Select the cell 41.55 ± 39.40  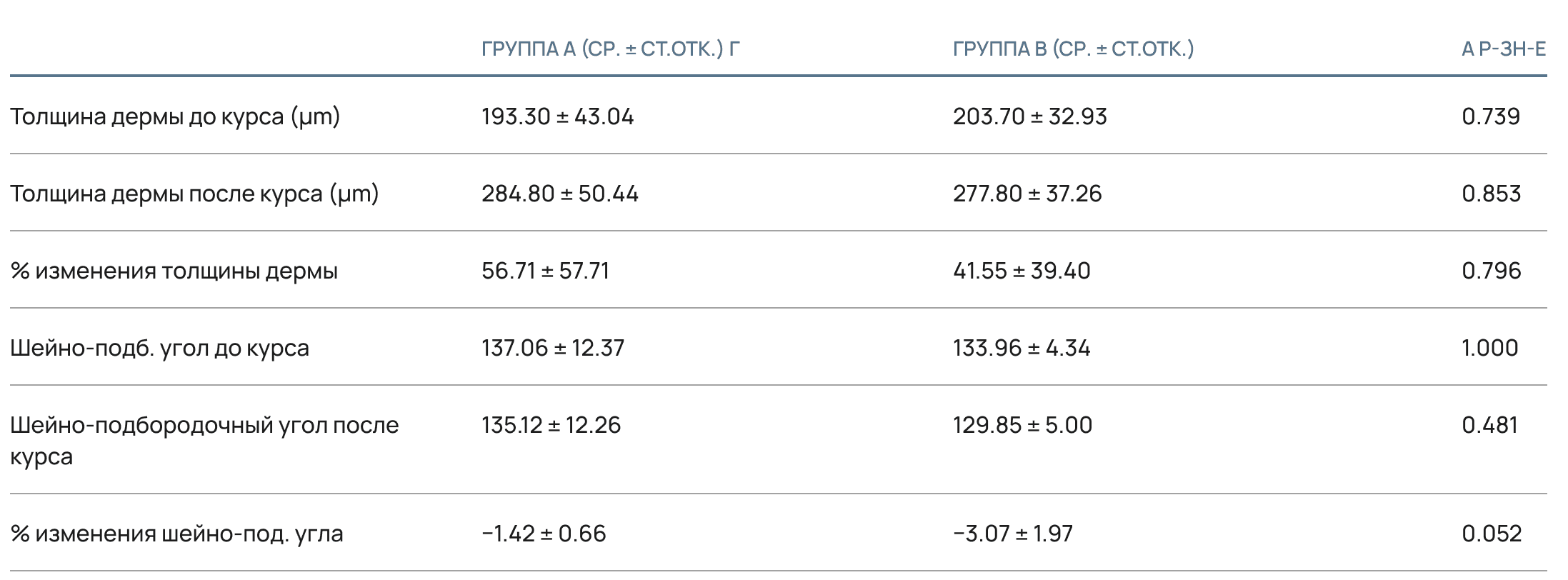[1022, 271]
